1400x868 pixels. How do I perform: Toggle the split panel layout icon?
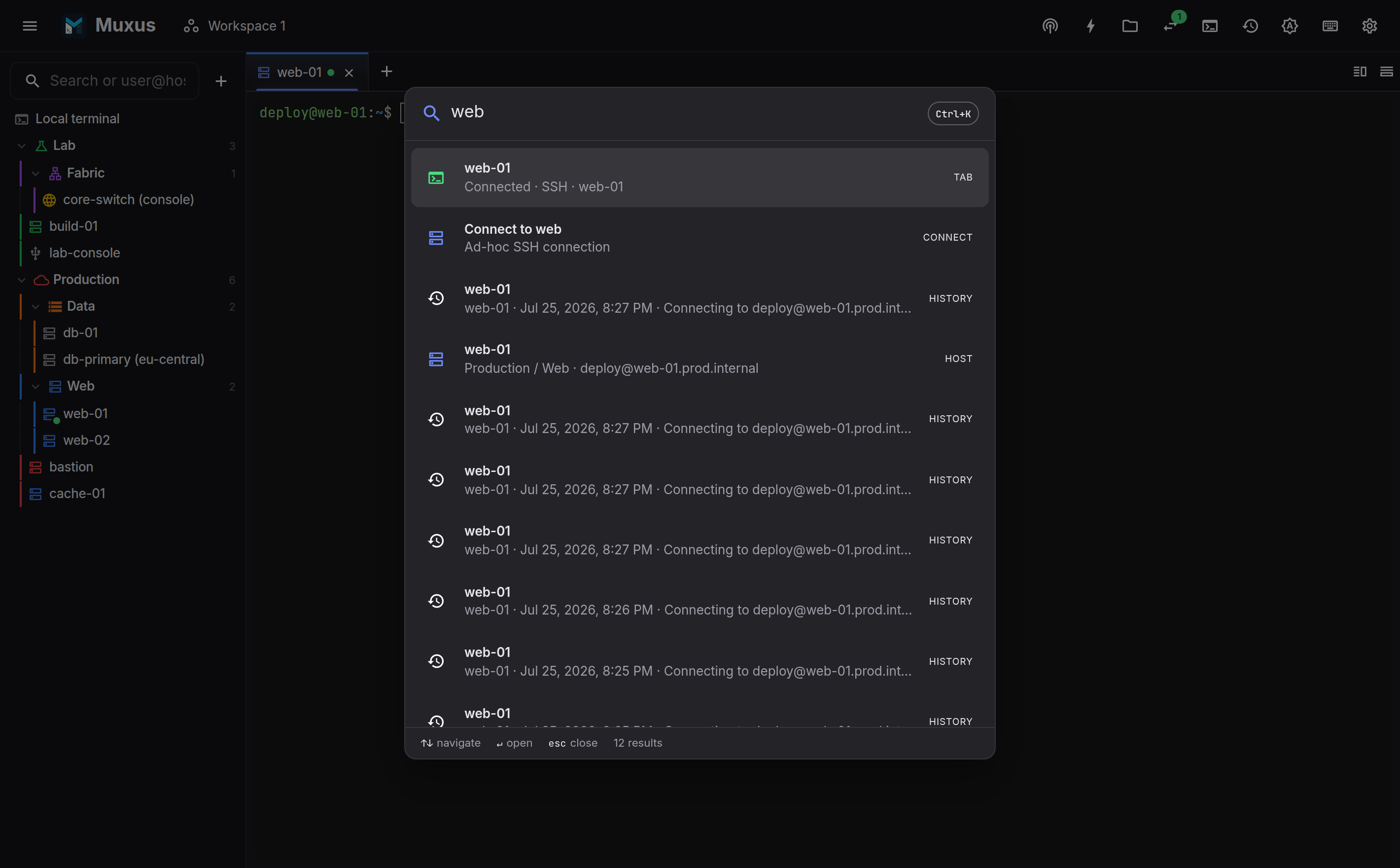click(x=1360, y=72)
